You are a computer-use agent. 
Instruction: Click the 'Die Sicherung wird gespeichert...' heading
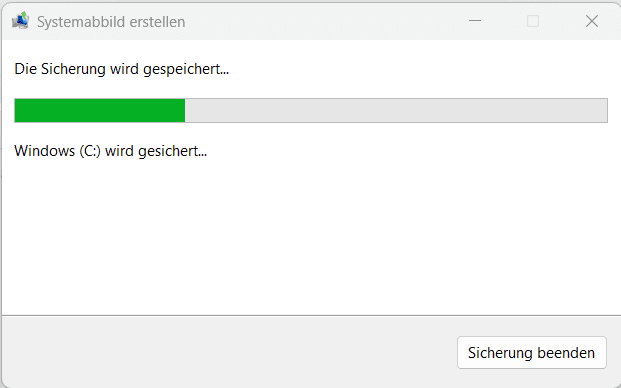tap(122, 69)
